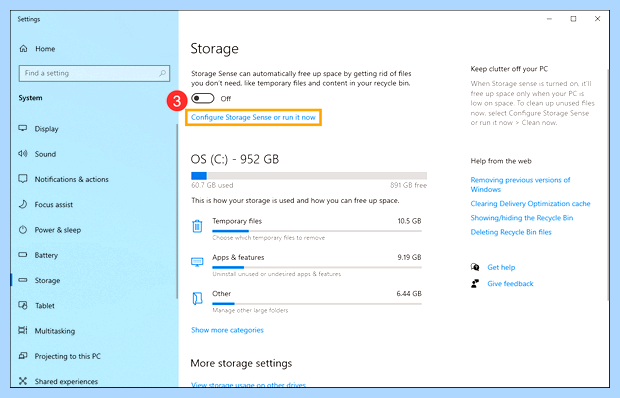The image size is (620, 398).
Task: Click the Other folders icon
Action: (x=197, y=298)
